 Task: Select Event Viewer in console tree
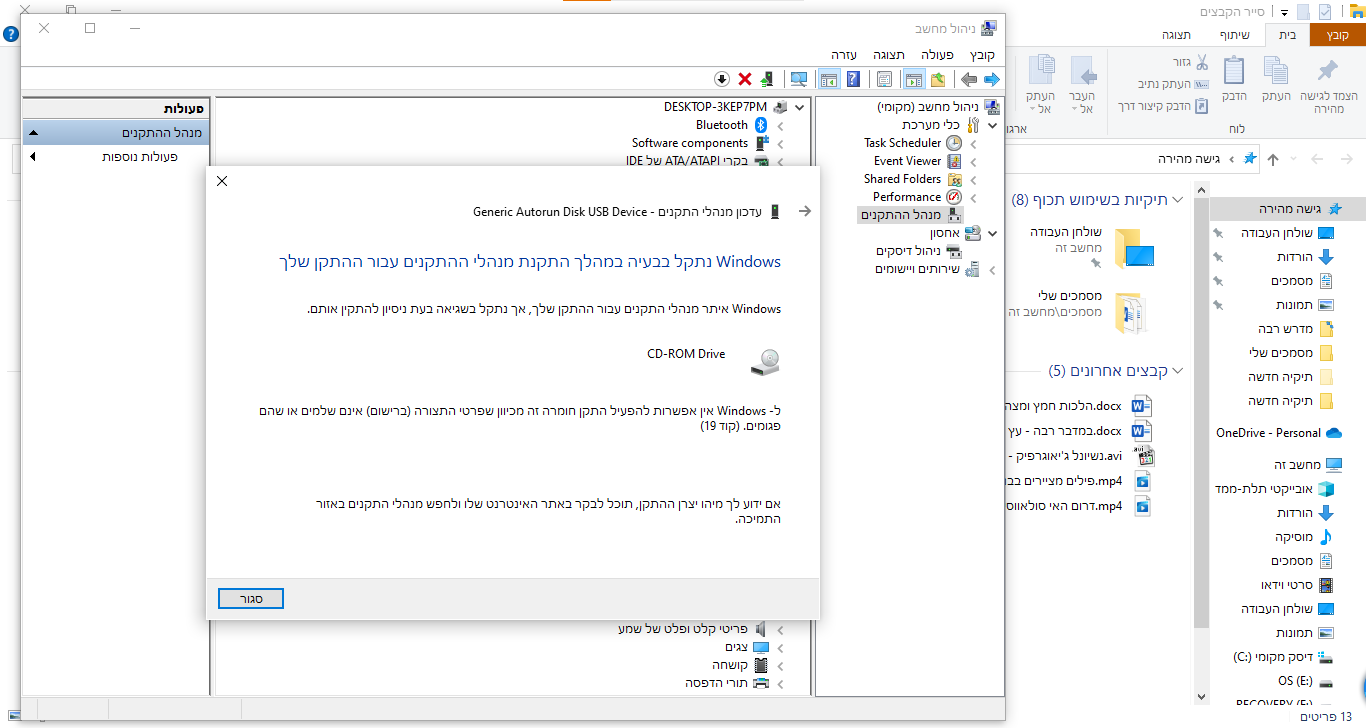pos(907,161)
